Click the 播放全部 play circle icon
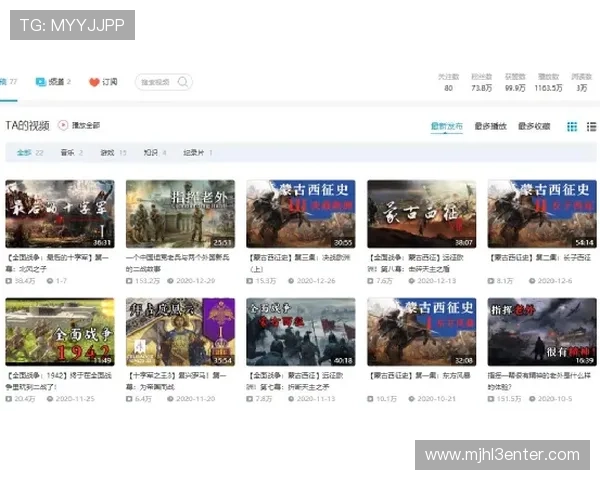 pyautogui.click(x=63, y=125)
